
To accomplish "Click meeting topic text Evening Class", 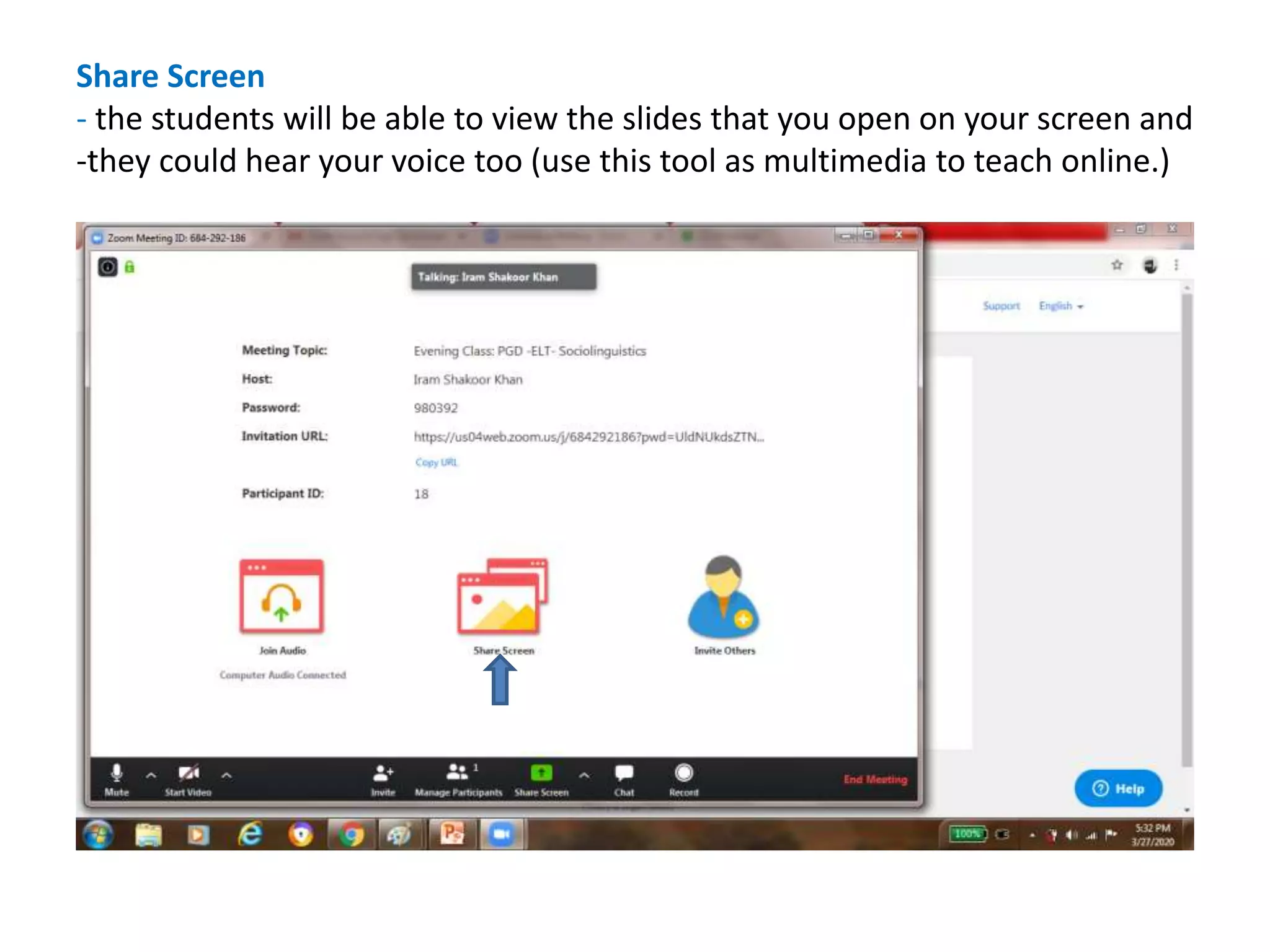I will pos(530,351).
